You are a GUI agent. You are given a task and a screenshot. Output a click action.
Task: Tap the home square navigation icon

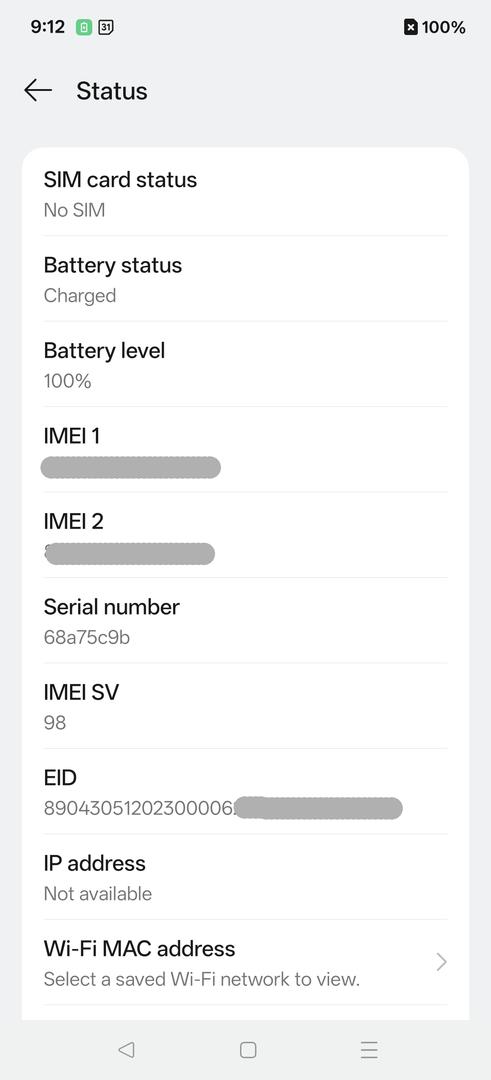(x=248, y=1049)
